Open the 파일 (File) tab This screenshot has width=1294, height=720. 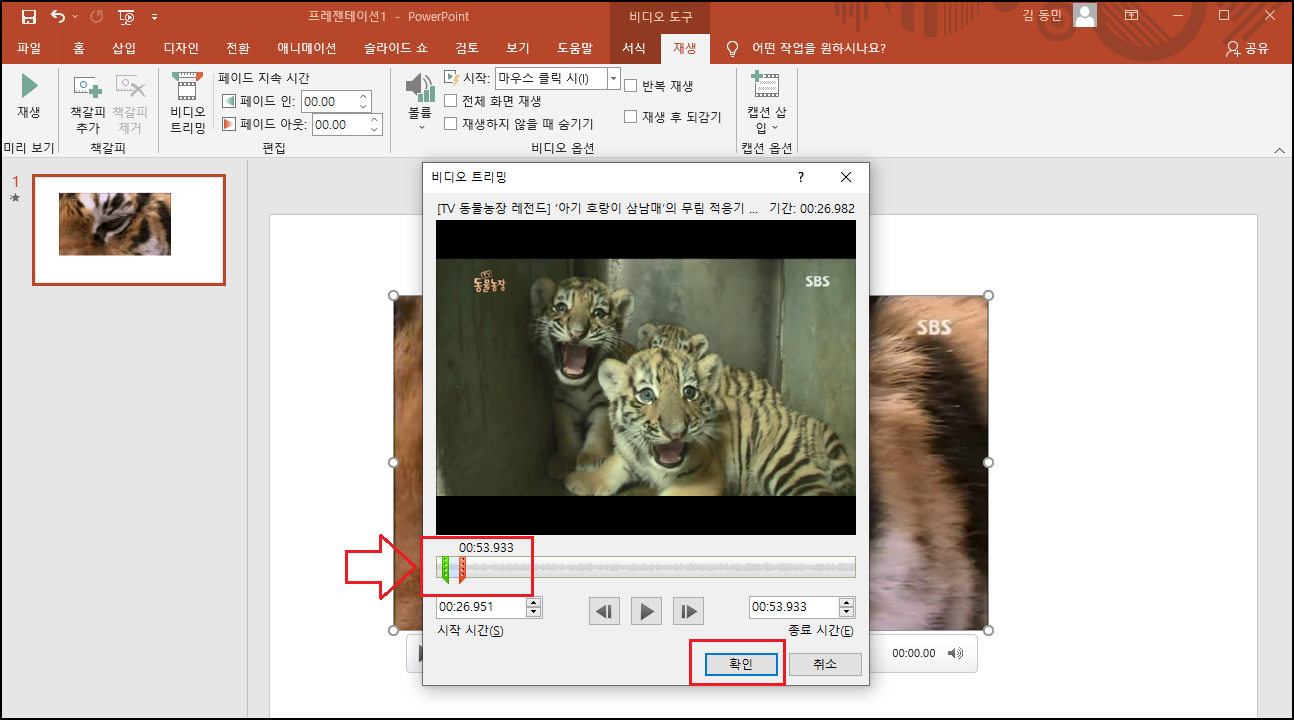tap(29, 48)
